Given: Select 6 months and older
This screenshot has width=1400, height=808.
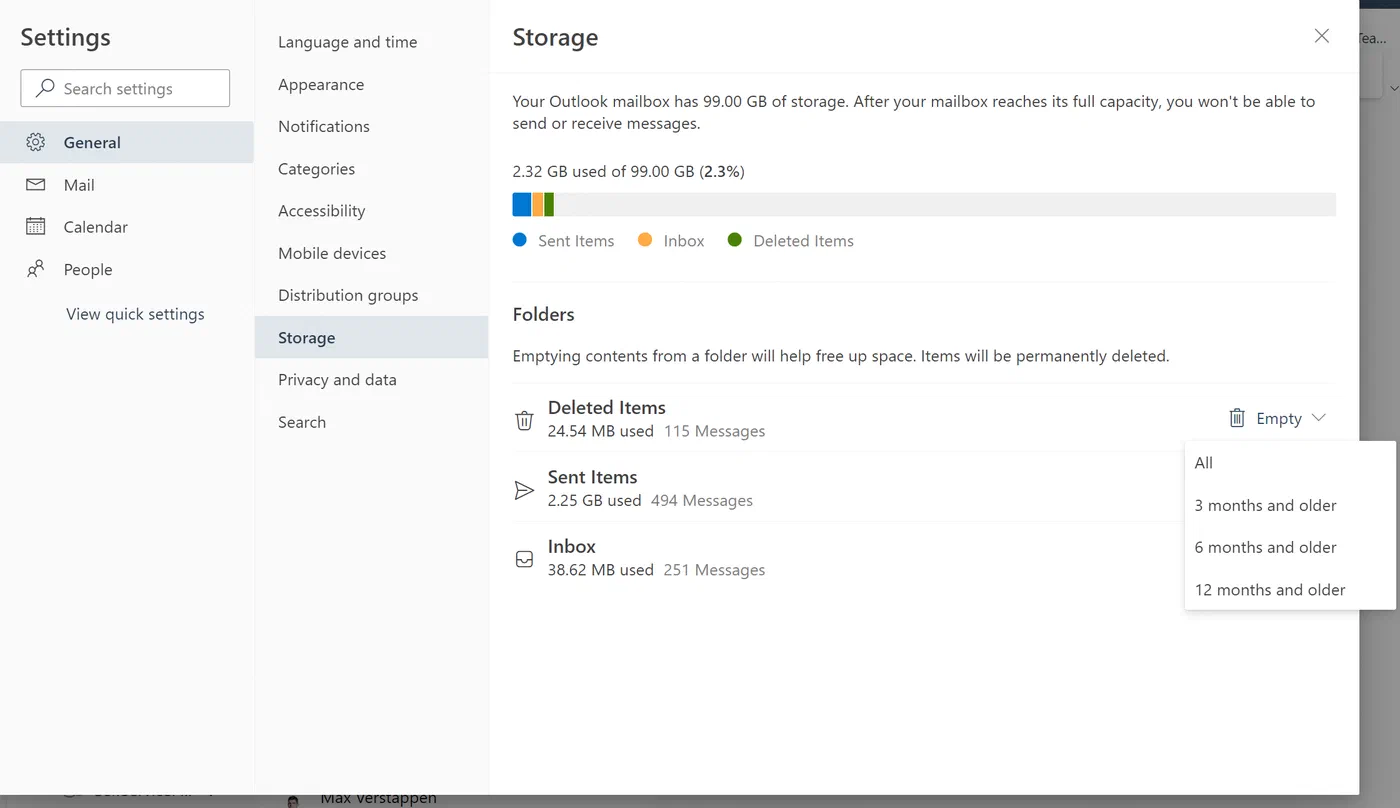Looking at the screenshot, I should coord(1290,547).
